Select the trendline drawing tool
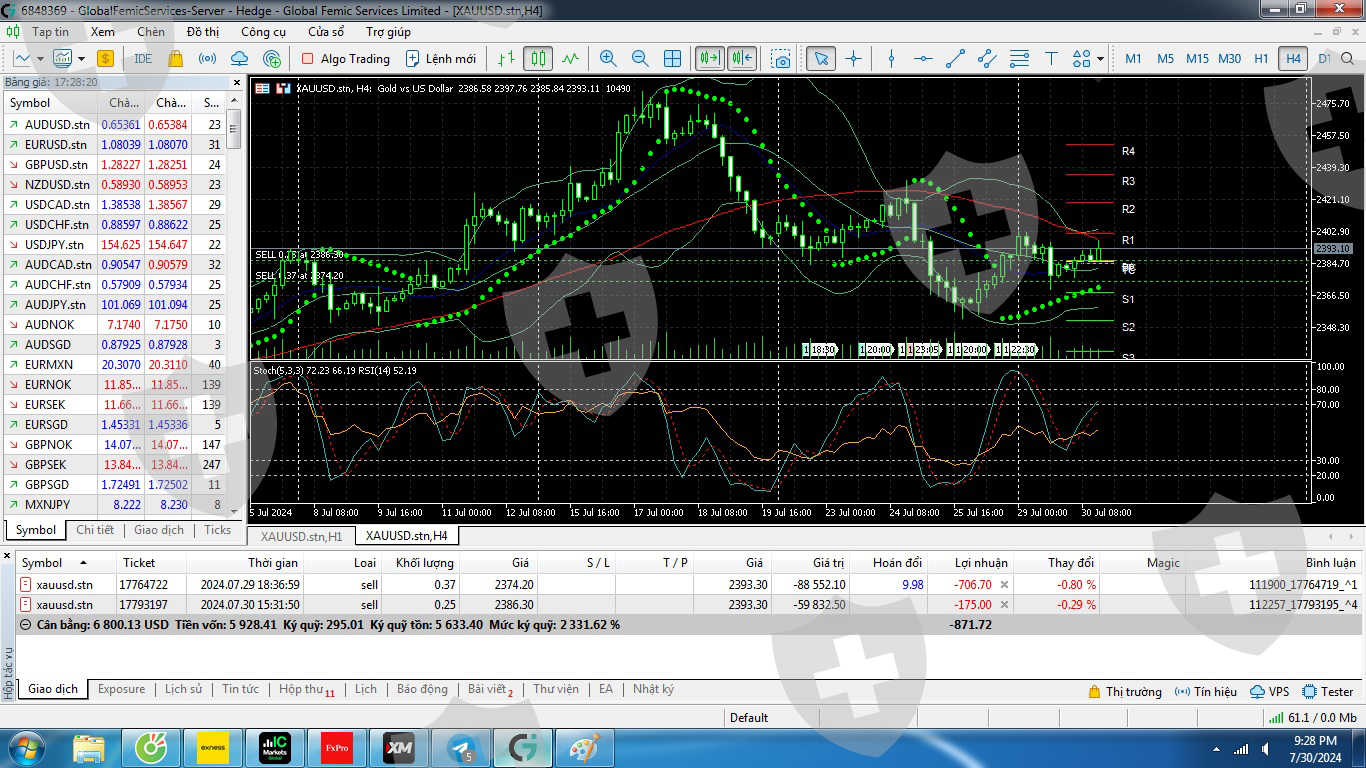The height and width of the screenshot is (768, 1366). click(x=955, y=59)
